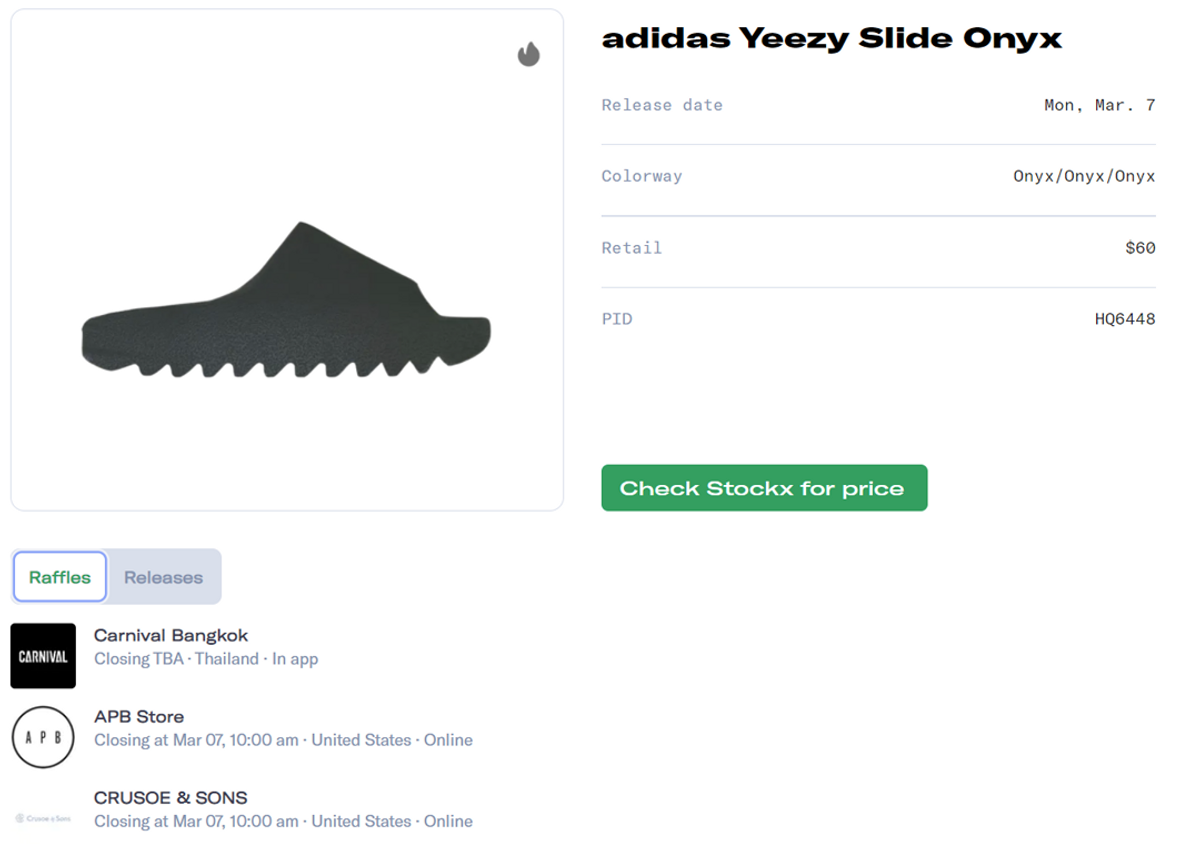This screenshot has height=844, width=1200.
Task: Click the adidas Yeezy Slide Onyx title
Action: click(831, 38)
